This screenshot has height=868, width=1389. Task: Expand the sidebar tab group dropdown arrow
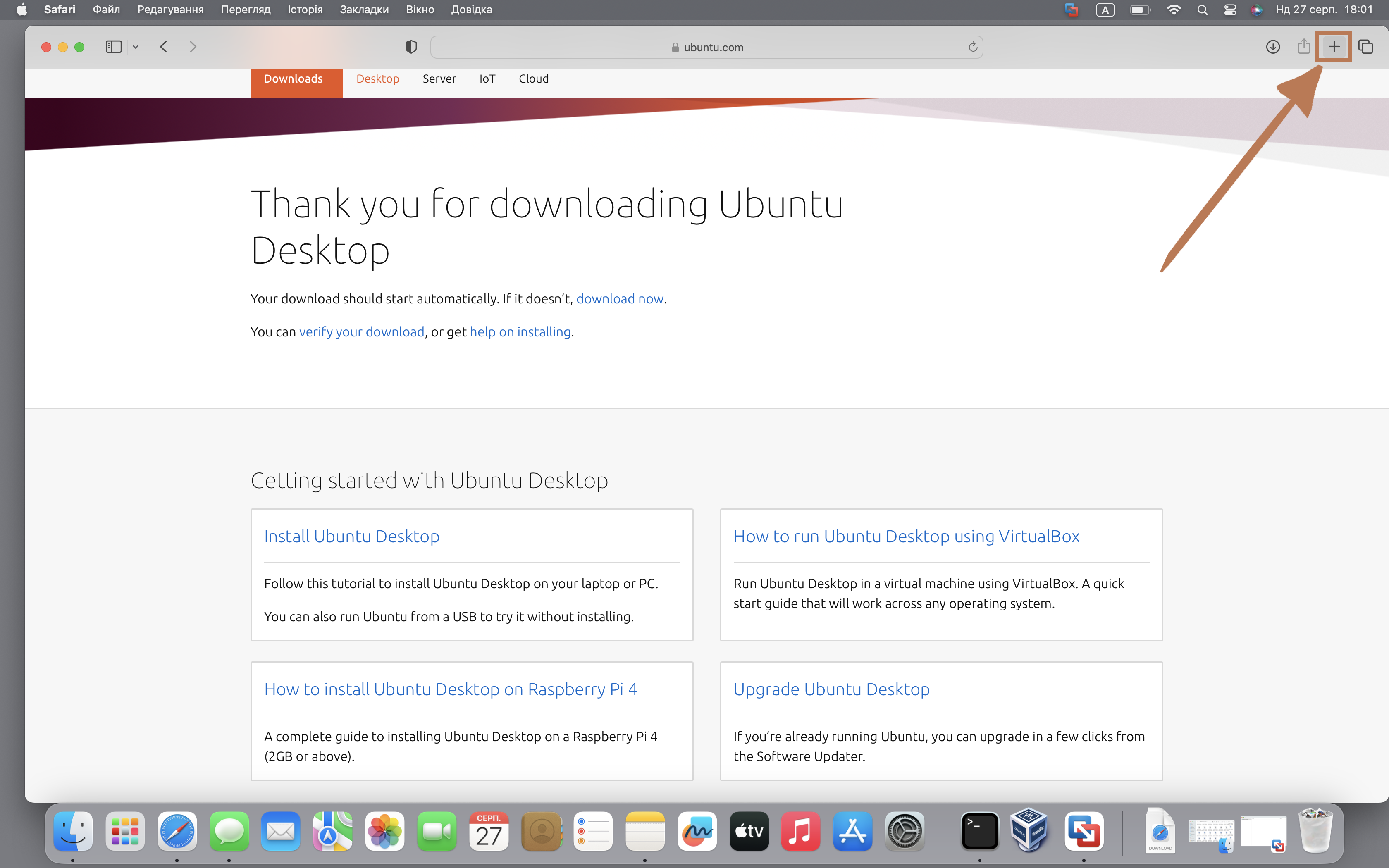click(x=136, y=47)
